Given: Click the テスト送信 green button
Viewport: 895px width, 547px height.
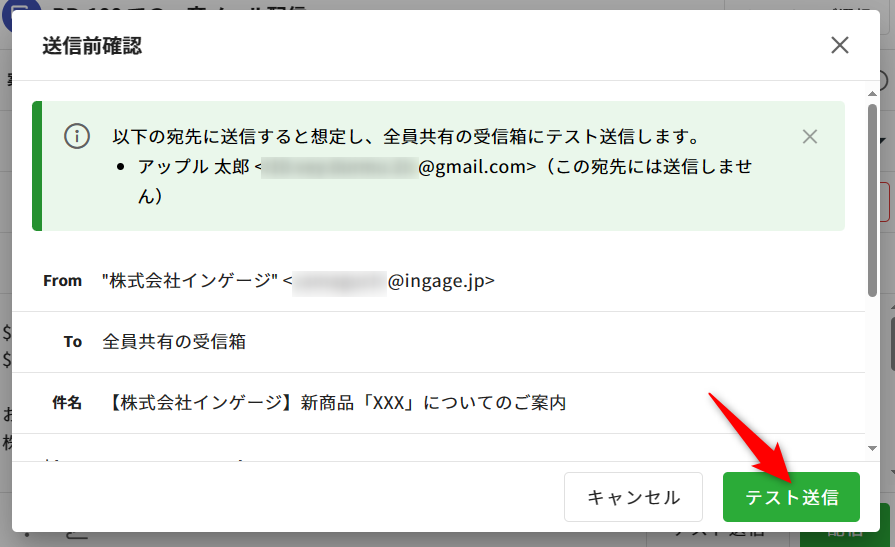Looking at the screenshot, I should tap(791, 497).
